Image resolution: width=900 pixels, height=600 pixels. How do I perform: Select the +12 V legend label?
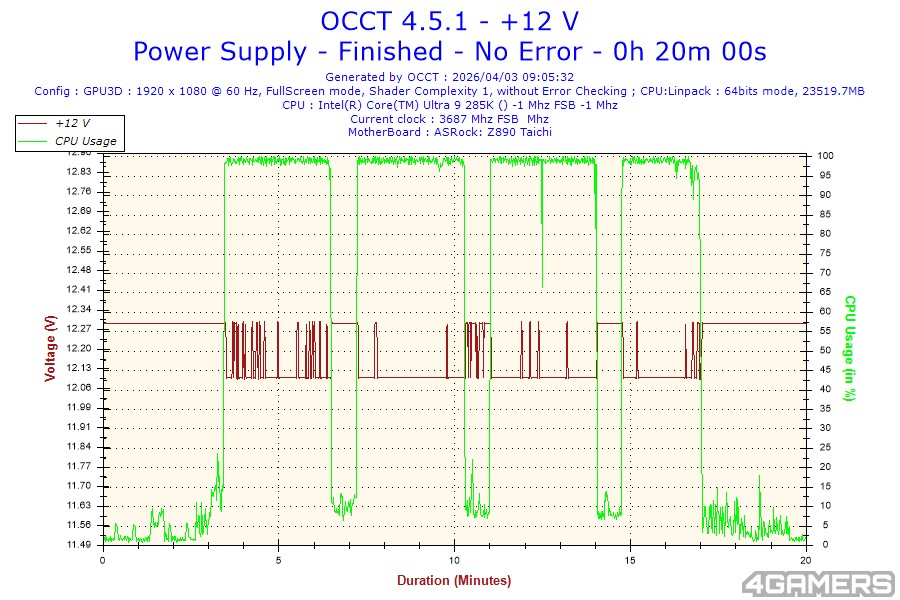73,123
